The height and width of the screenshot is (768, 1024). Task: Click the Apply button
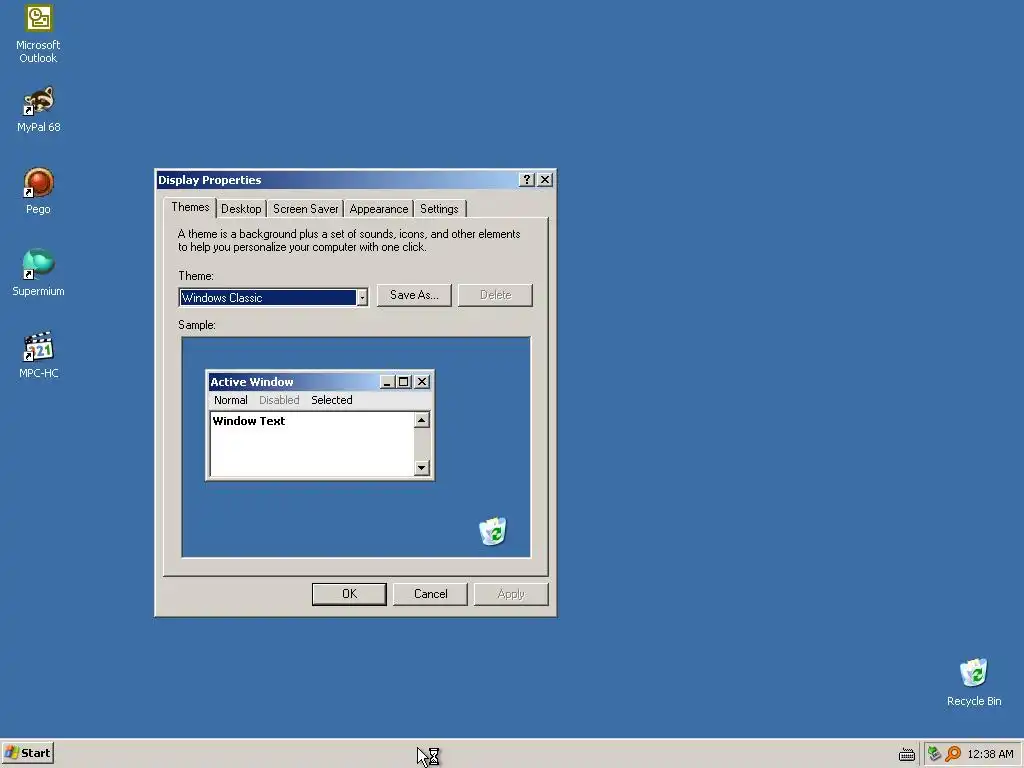click(511, 594)
